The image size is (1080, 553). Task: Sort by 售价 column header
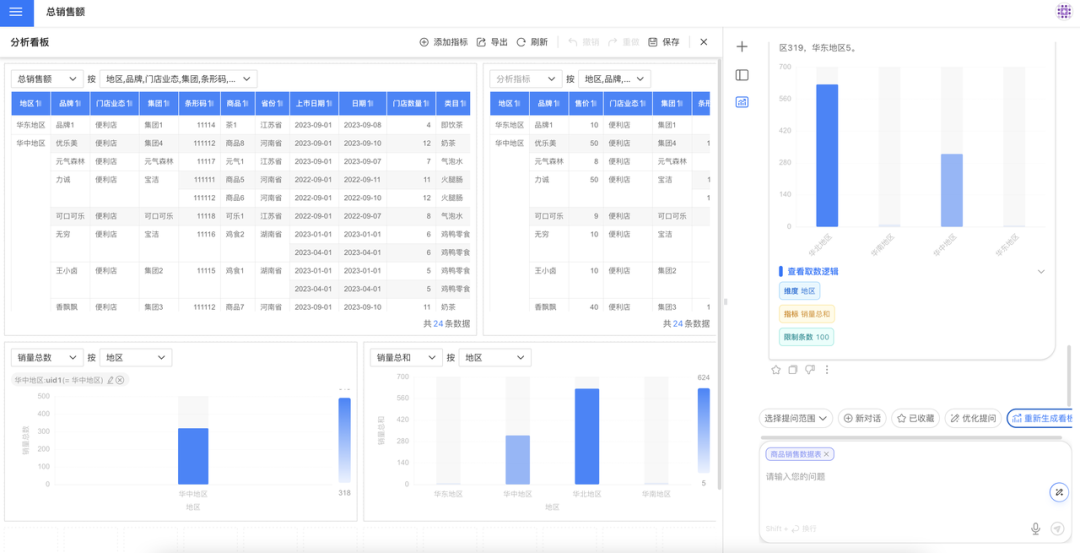[x=585, y=103]
